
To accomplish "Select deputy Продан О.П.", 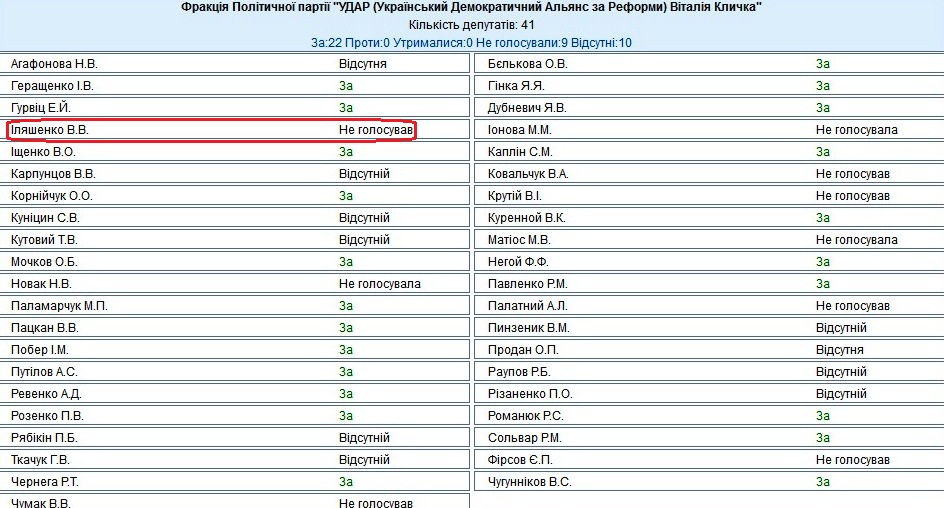I will [523, 350].
